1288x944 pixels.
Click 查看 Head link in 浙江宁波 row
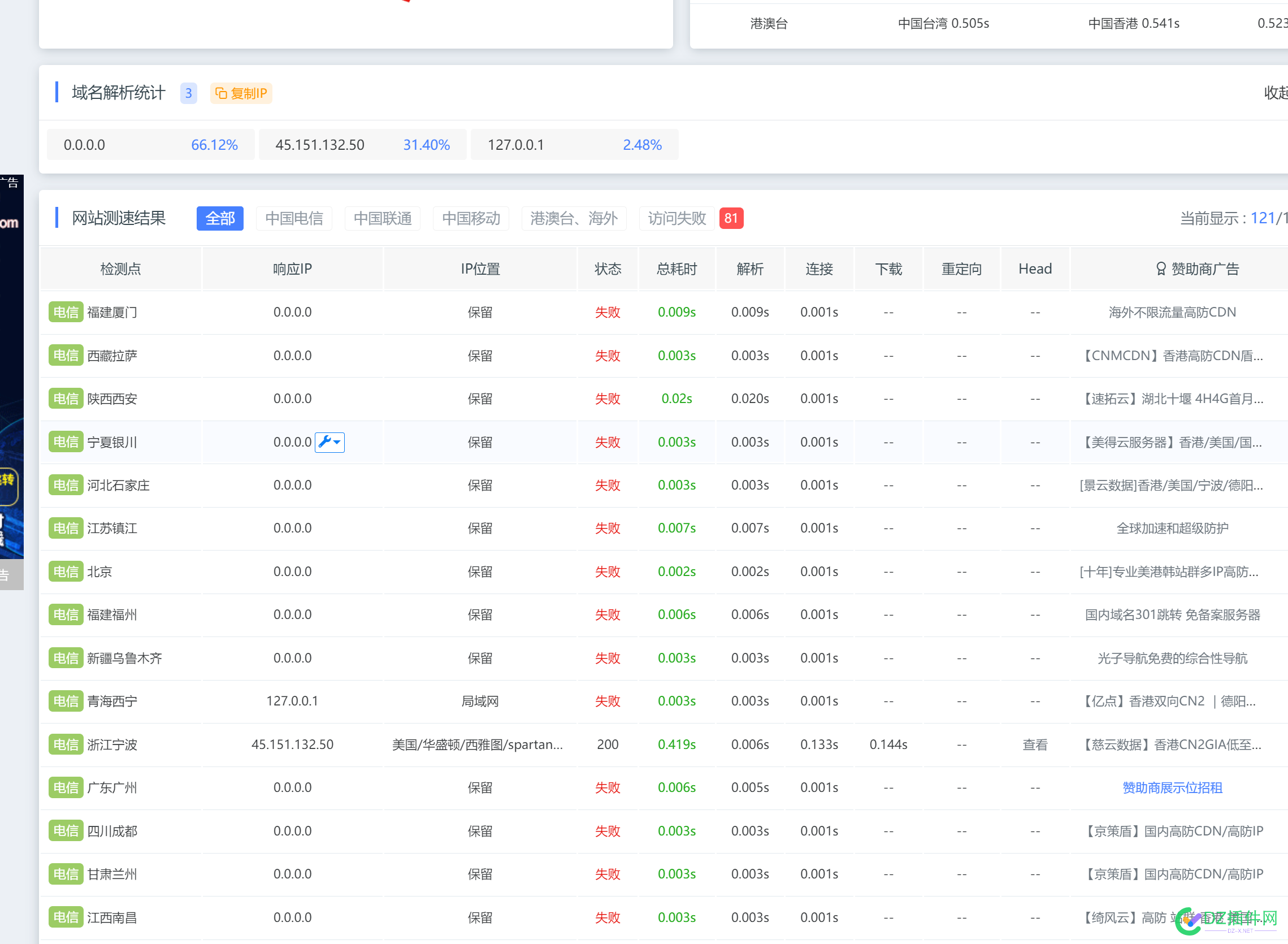1035,744
